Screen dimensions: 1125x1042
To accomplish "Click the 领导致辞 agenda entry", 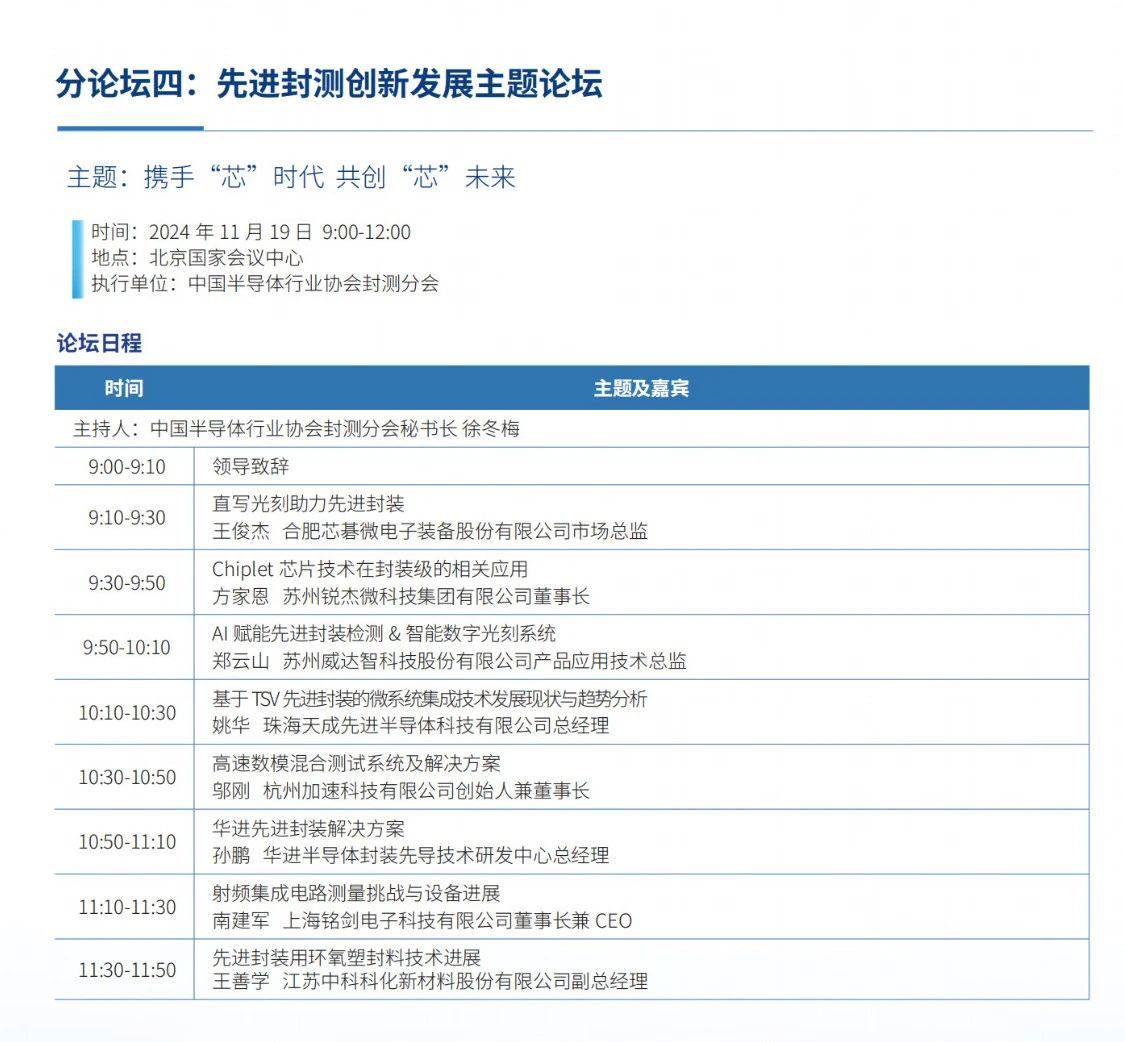I will (250, 466).
